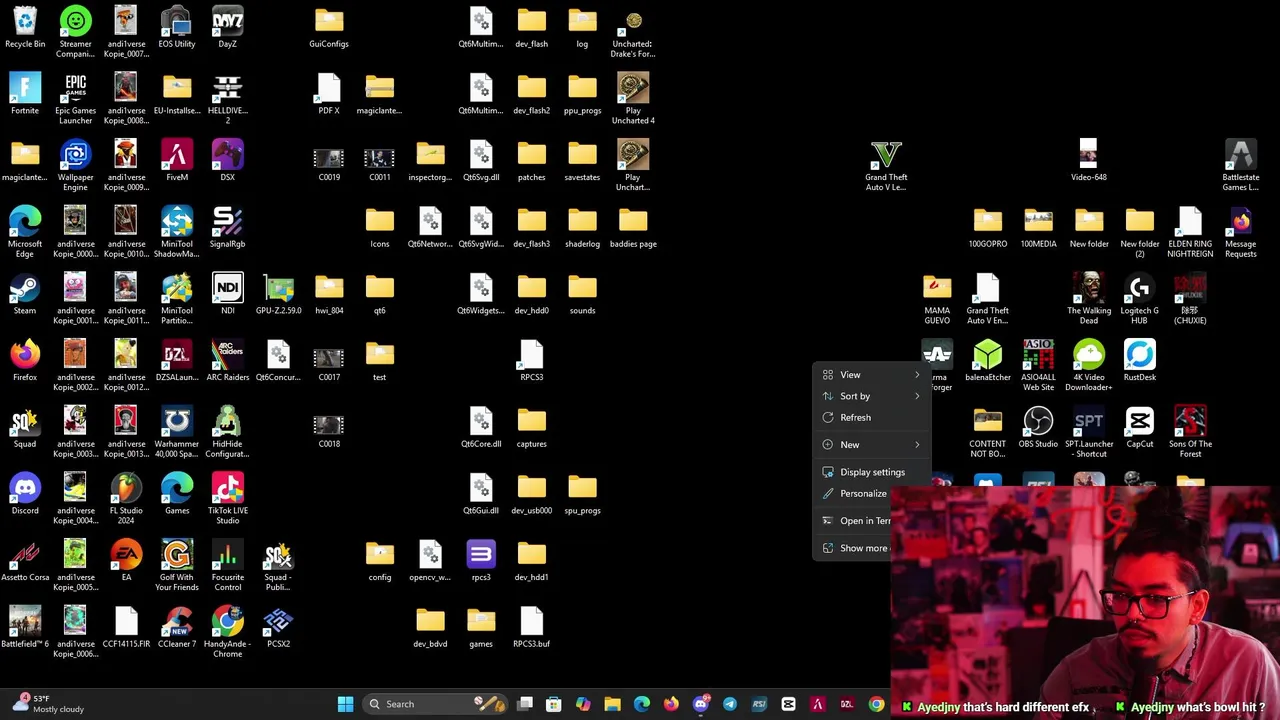Click the taskbar Search box
The width and height of the screenshot is (1280, 720).
[x=433, y=704]
